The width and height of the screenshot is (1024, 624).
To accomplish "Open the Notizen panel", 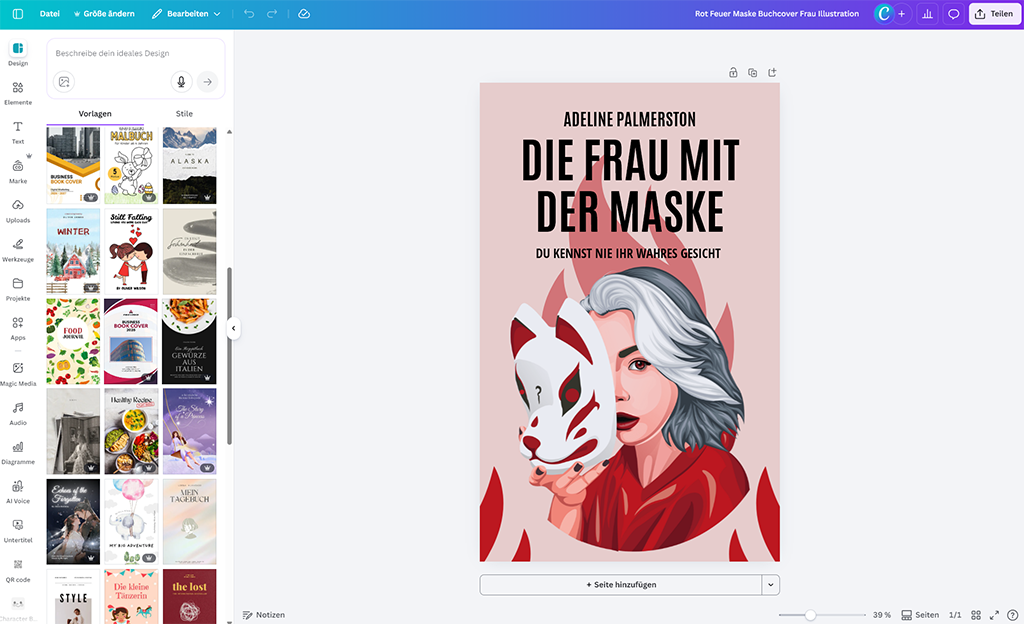I will click(x=263, y=615).
